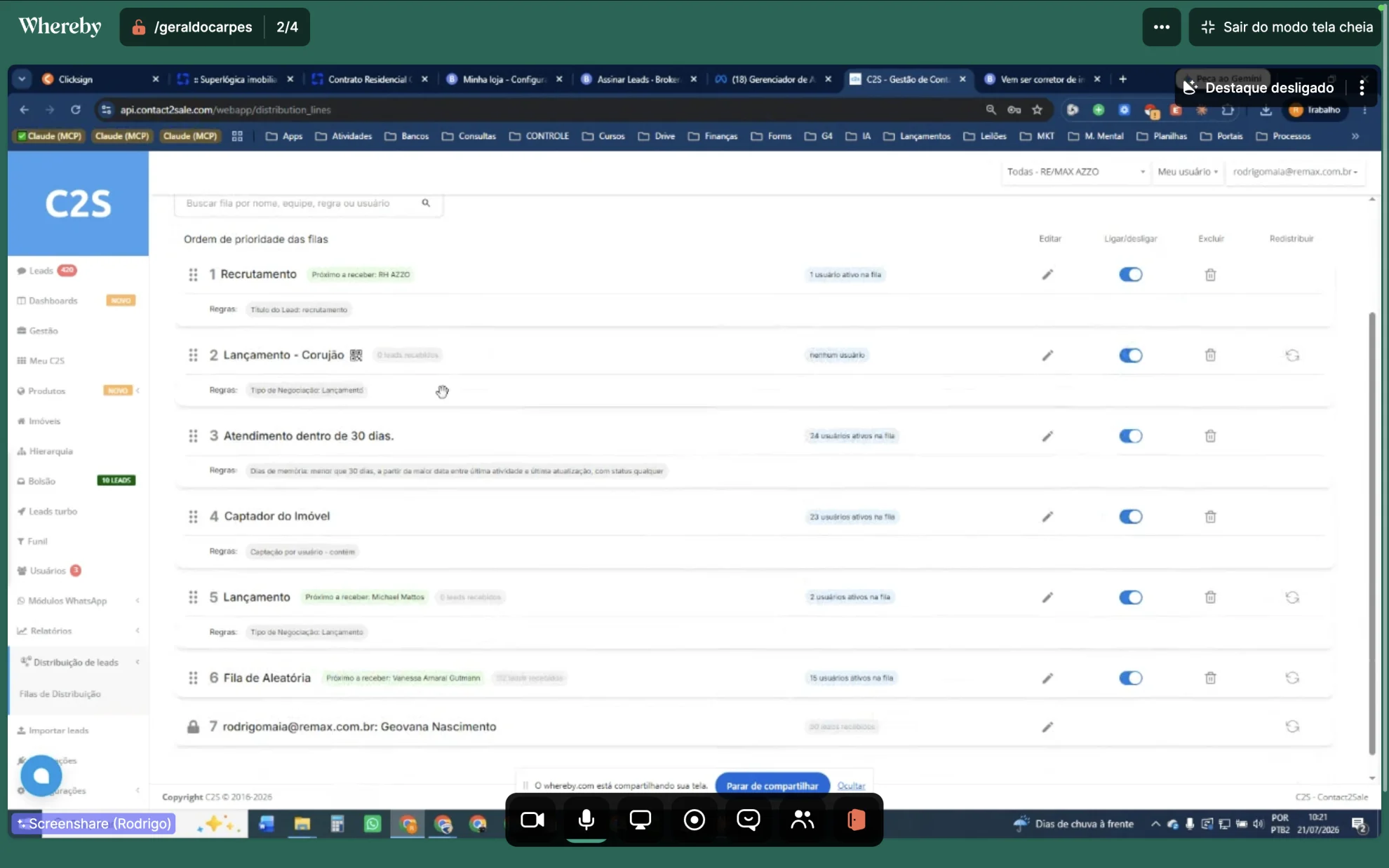Click the Ocultar link in sharing bar
This screenshot has width=1389, height=868.
click(x=851, y=786)
